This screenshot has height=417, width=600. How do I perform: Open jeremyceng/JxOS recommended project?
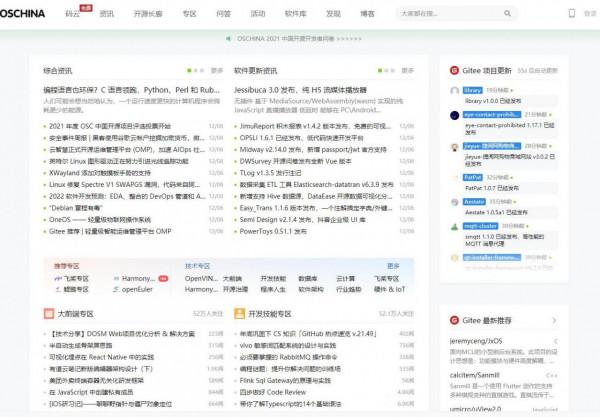click(x=476, y=341)
